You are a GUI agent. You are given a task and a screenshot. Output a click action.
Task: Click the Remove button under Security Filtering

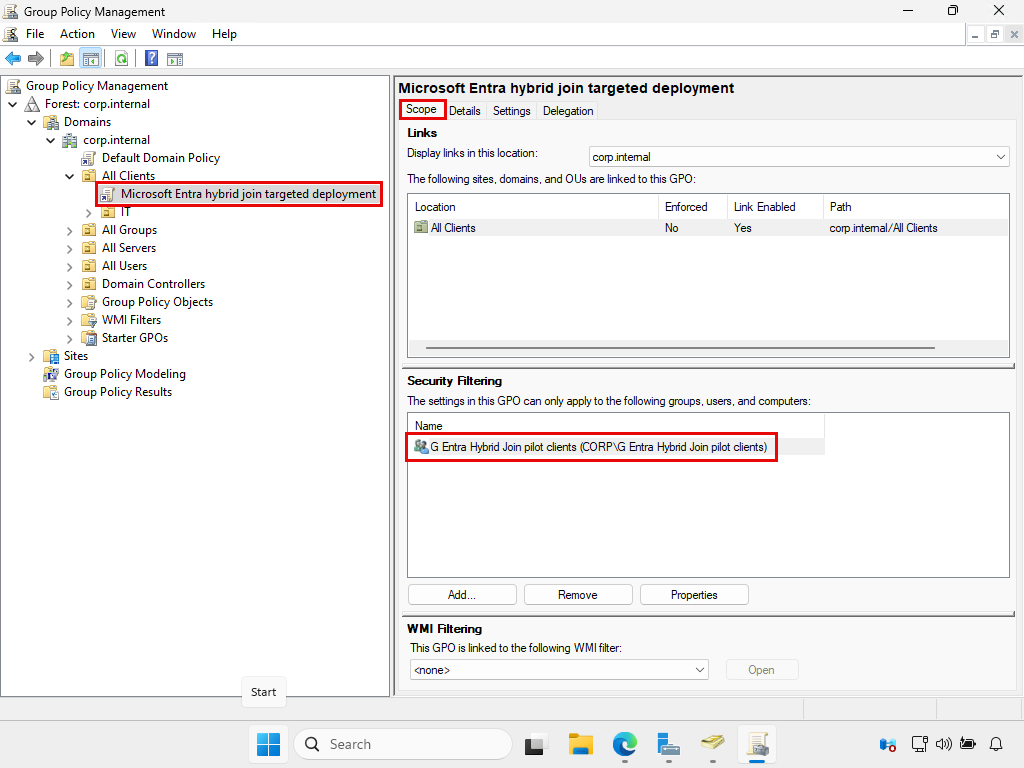click(578, 595)
